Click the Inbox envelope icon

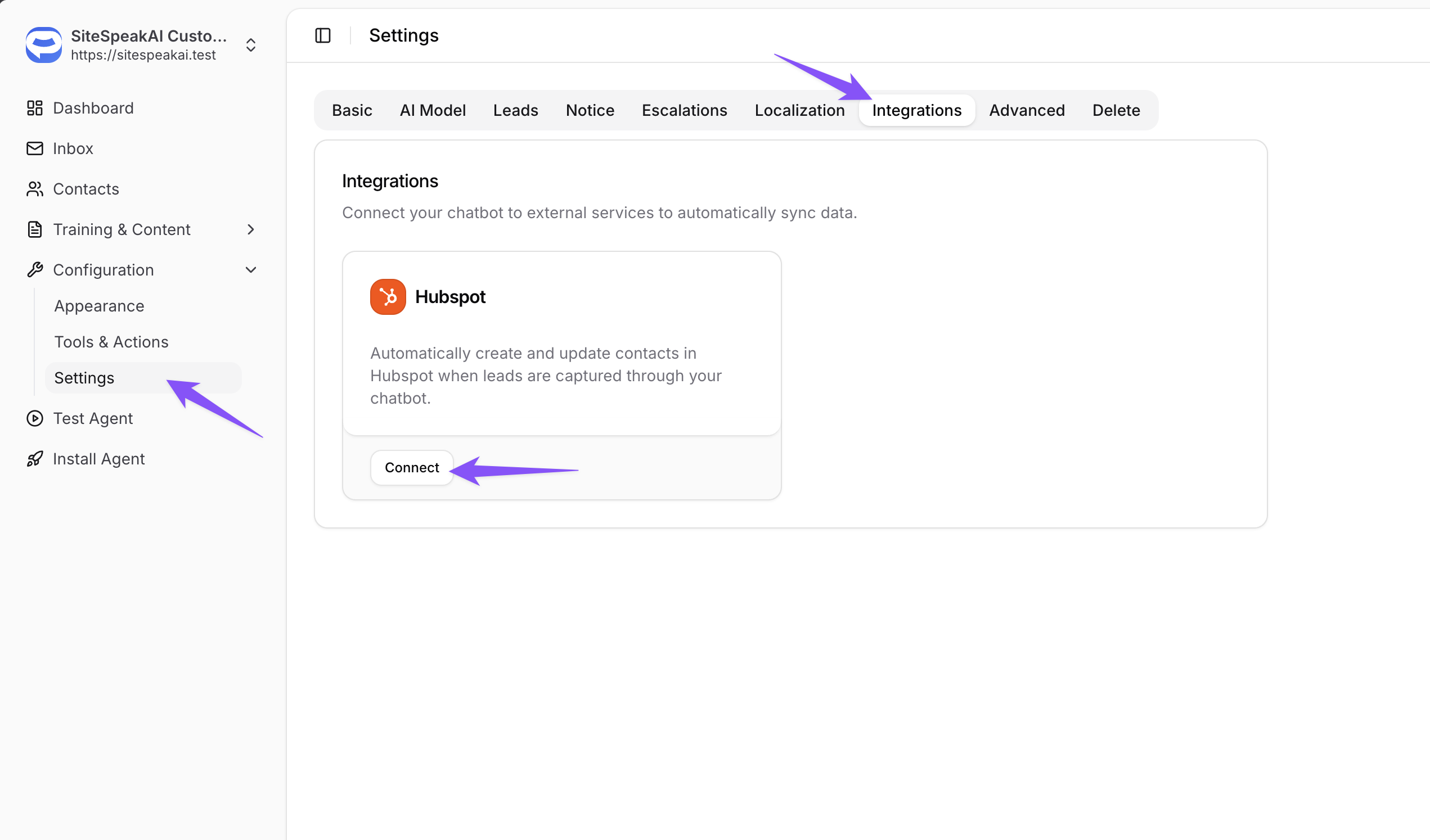[x=35, y=148]
